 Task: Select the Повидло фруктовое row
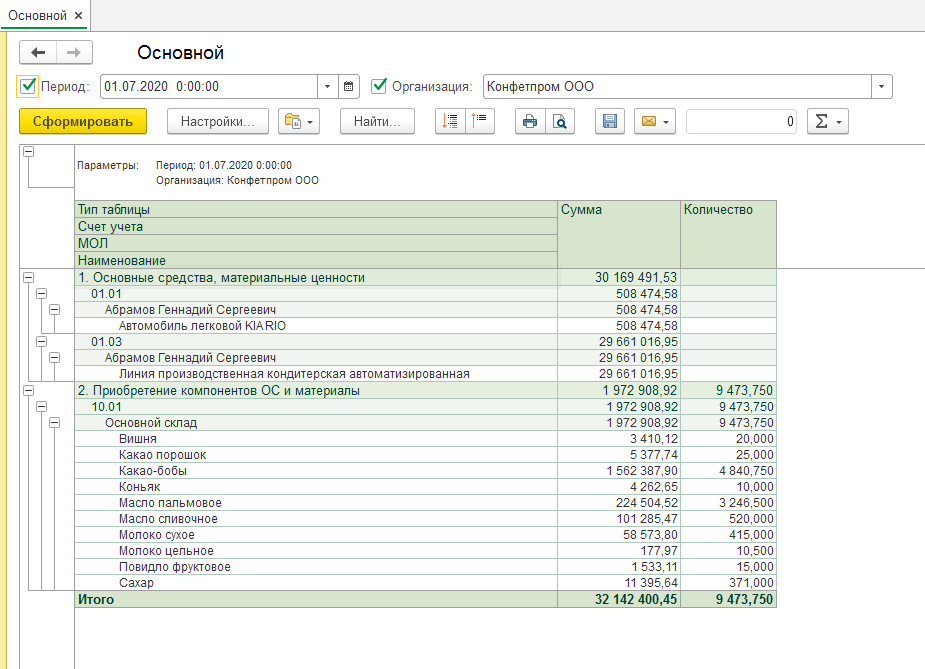425,566
